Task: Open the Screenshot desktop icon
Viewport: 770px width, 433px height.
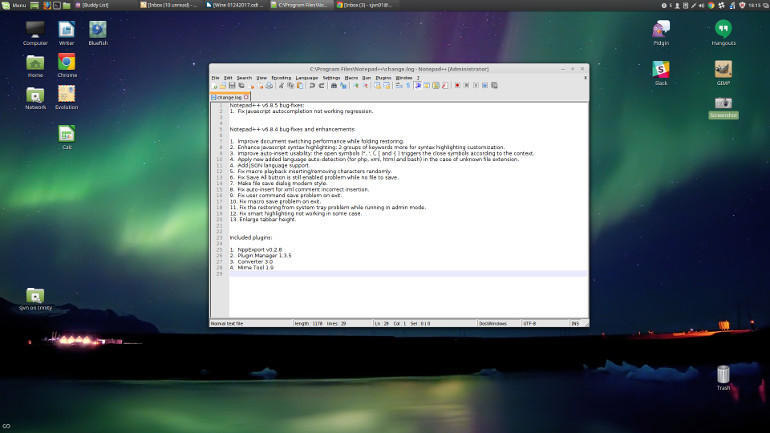Action: tap(723, 108)
